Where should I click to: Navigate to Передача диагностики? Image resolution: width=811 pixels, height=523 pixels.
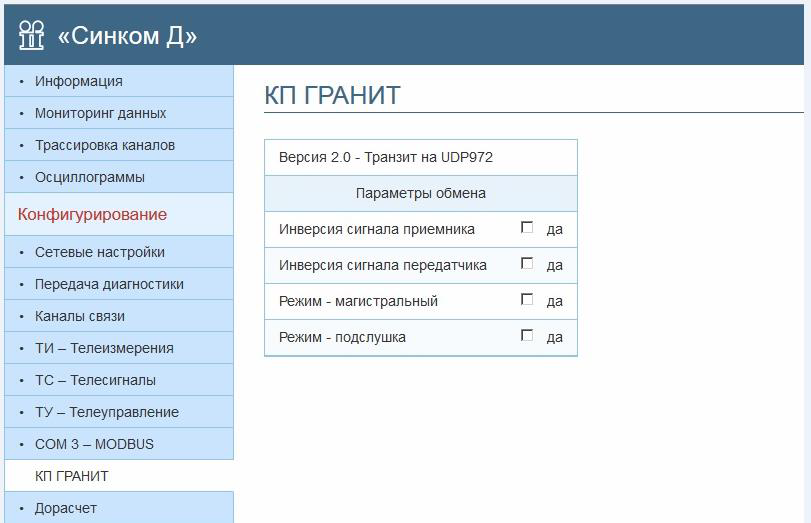[x=109, y=284]
